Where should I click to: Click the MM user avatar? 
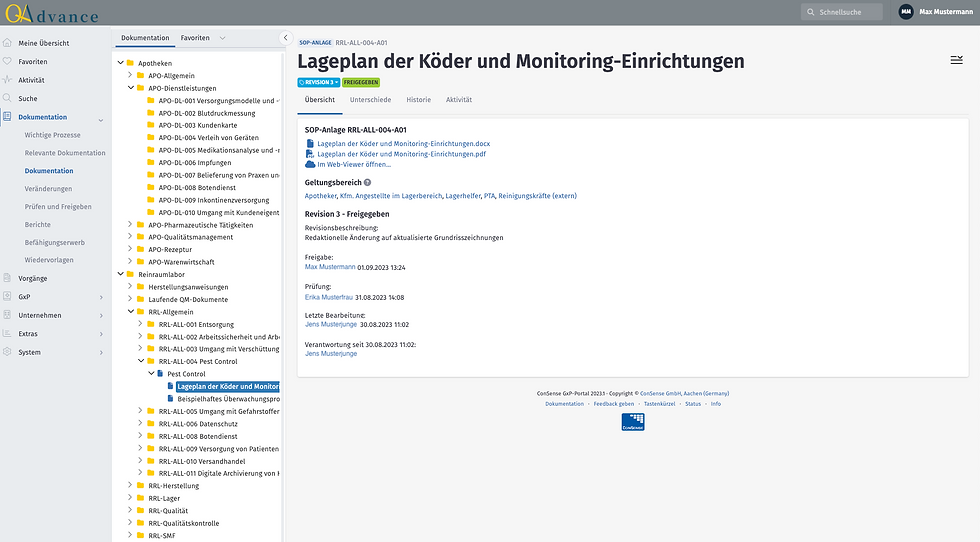point(906,12)
